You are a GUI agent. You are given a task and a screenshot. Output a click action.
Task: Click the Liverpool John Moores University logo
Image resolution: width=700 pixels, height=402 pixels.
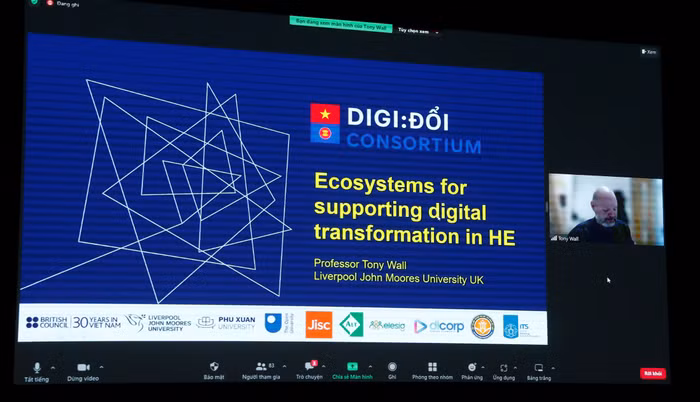[x=158, y=323]
